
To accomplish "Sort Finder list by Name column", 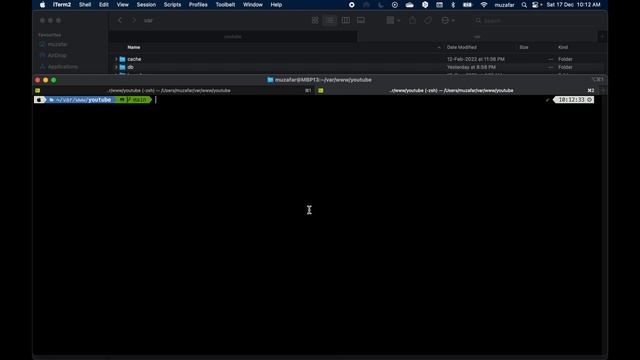I will click(x=134, y=47).
